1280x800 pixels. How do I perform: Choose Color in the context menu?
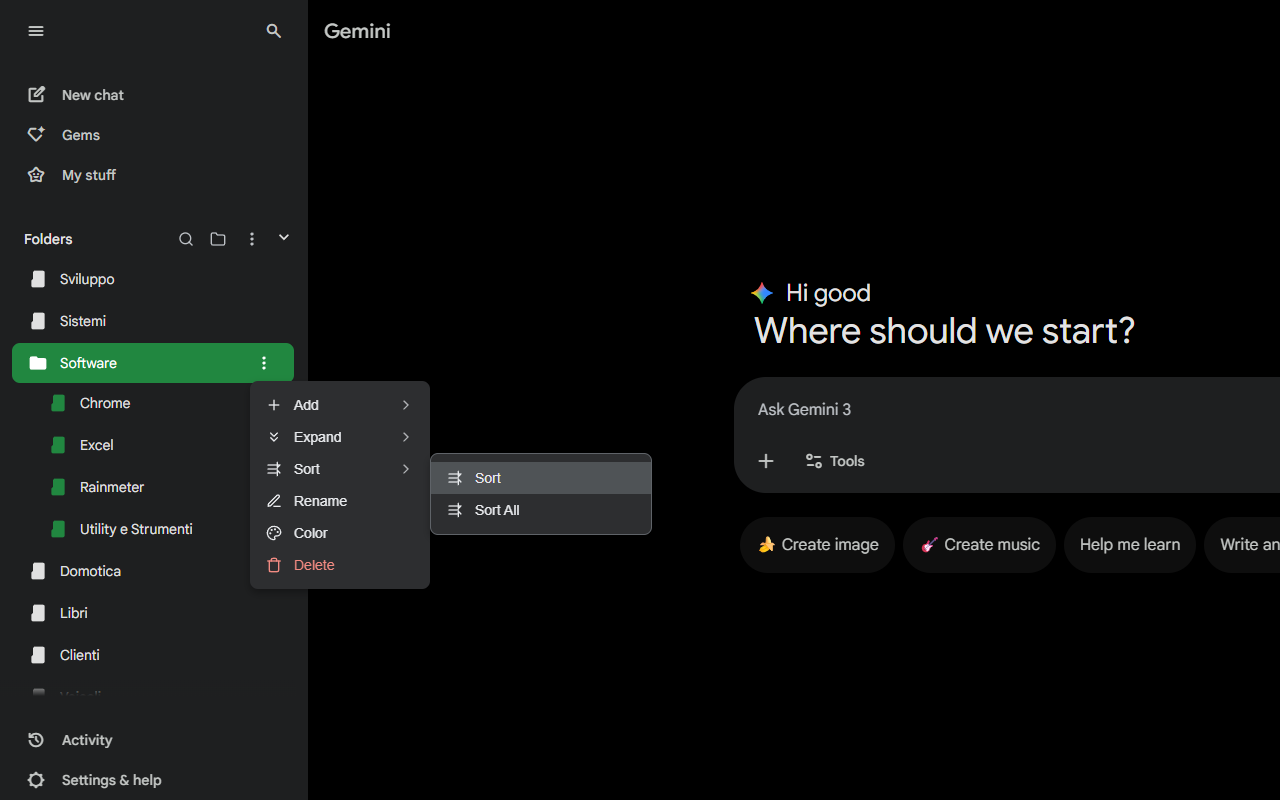(x=340, y=533)
